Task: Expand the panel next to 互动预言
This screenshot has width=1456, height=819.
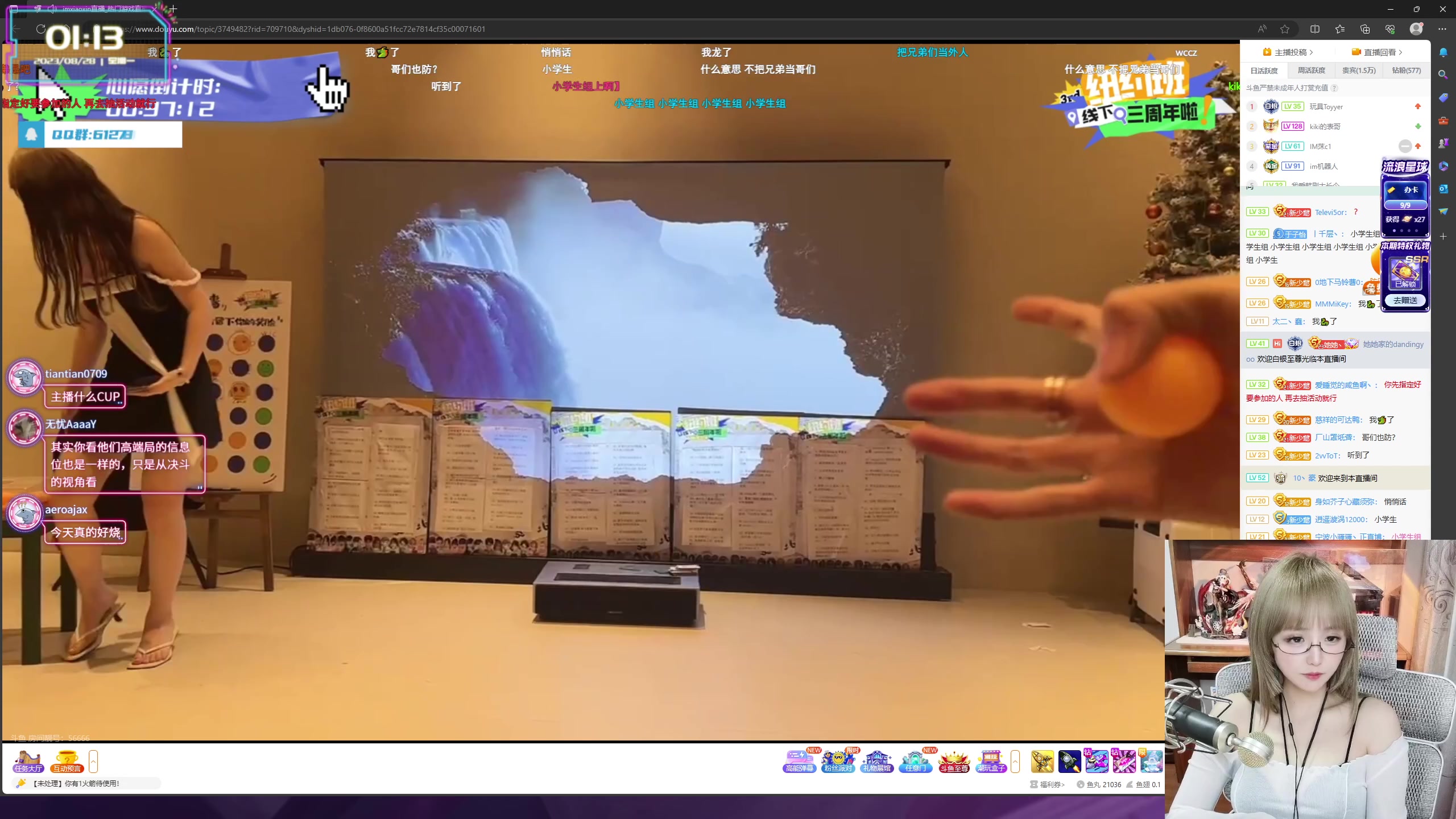Action: click(93, 761)
